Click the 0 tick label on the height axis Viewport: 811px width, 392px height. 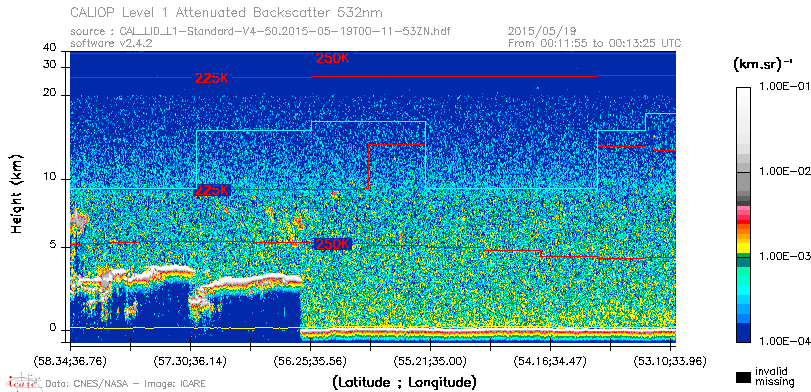[53, 328]
